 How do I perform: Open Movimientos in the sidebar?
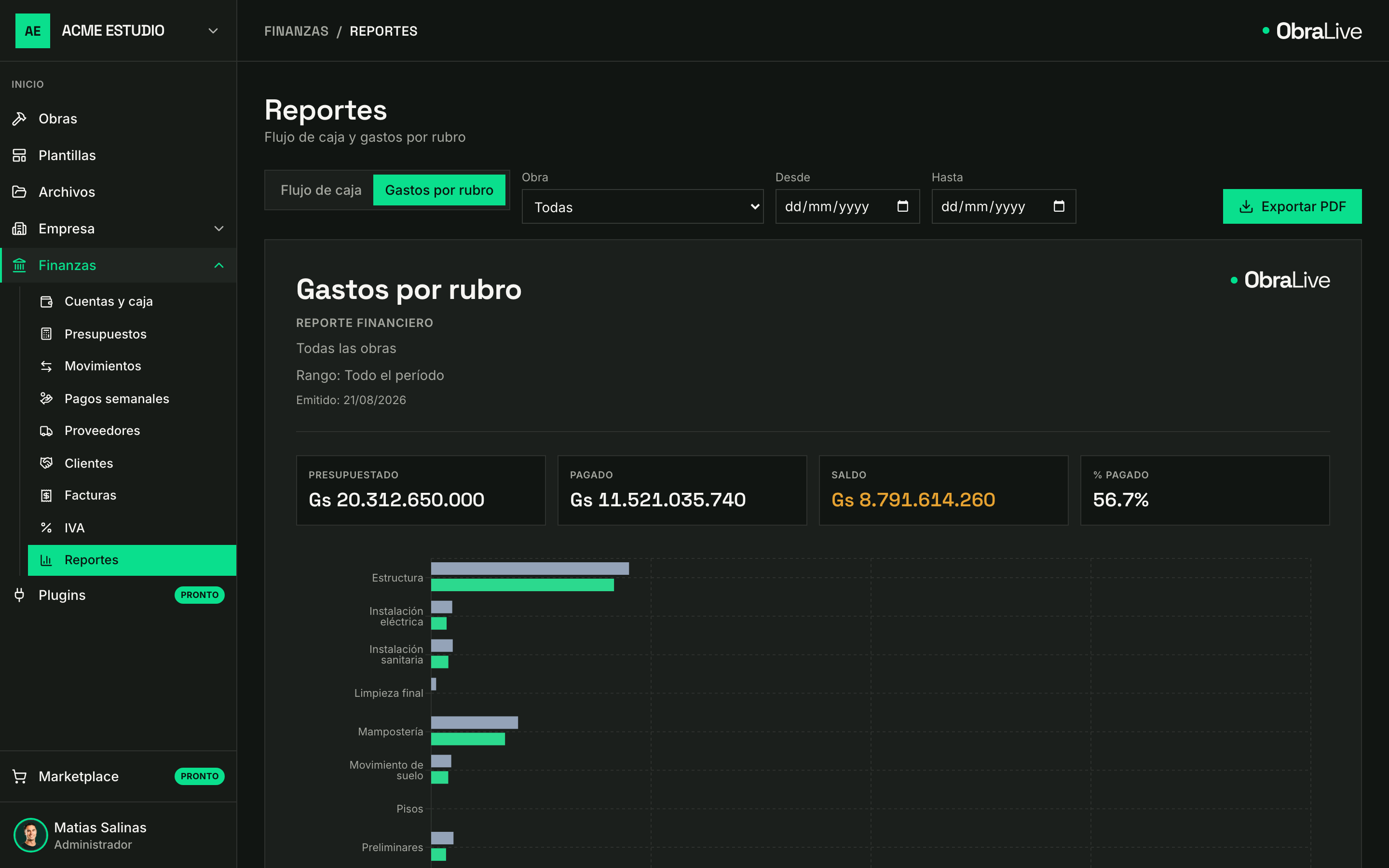(132, 366)
